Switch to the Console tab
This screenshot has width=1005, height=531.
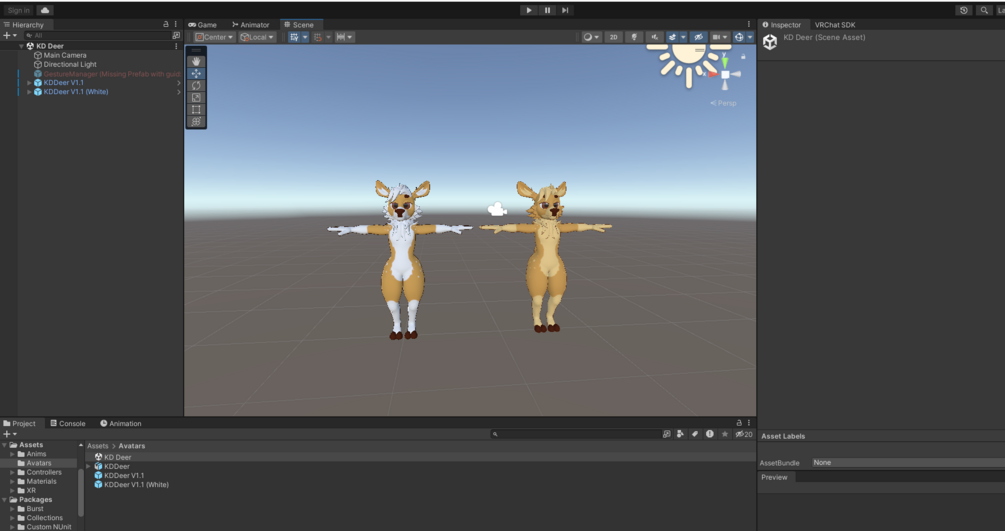click(68, 423)
